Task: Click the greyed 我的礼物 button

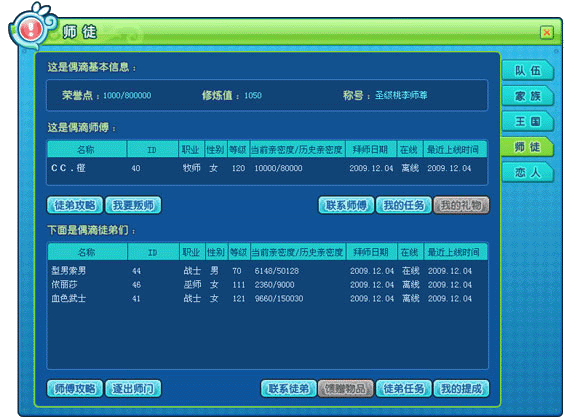Action: 461,205
